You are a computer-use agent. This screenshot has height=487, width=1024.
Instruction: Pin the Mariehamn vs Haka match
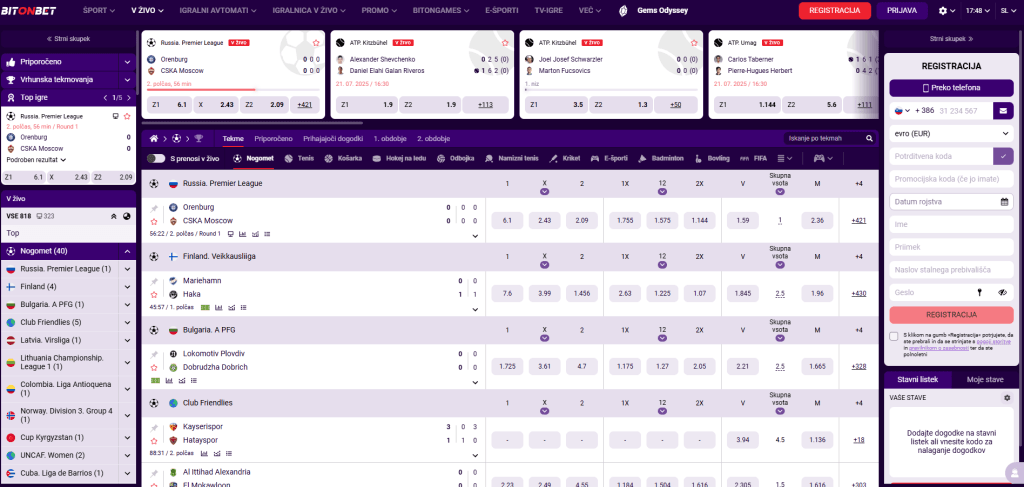click(154, 281)
